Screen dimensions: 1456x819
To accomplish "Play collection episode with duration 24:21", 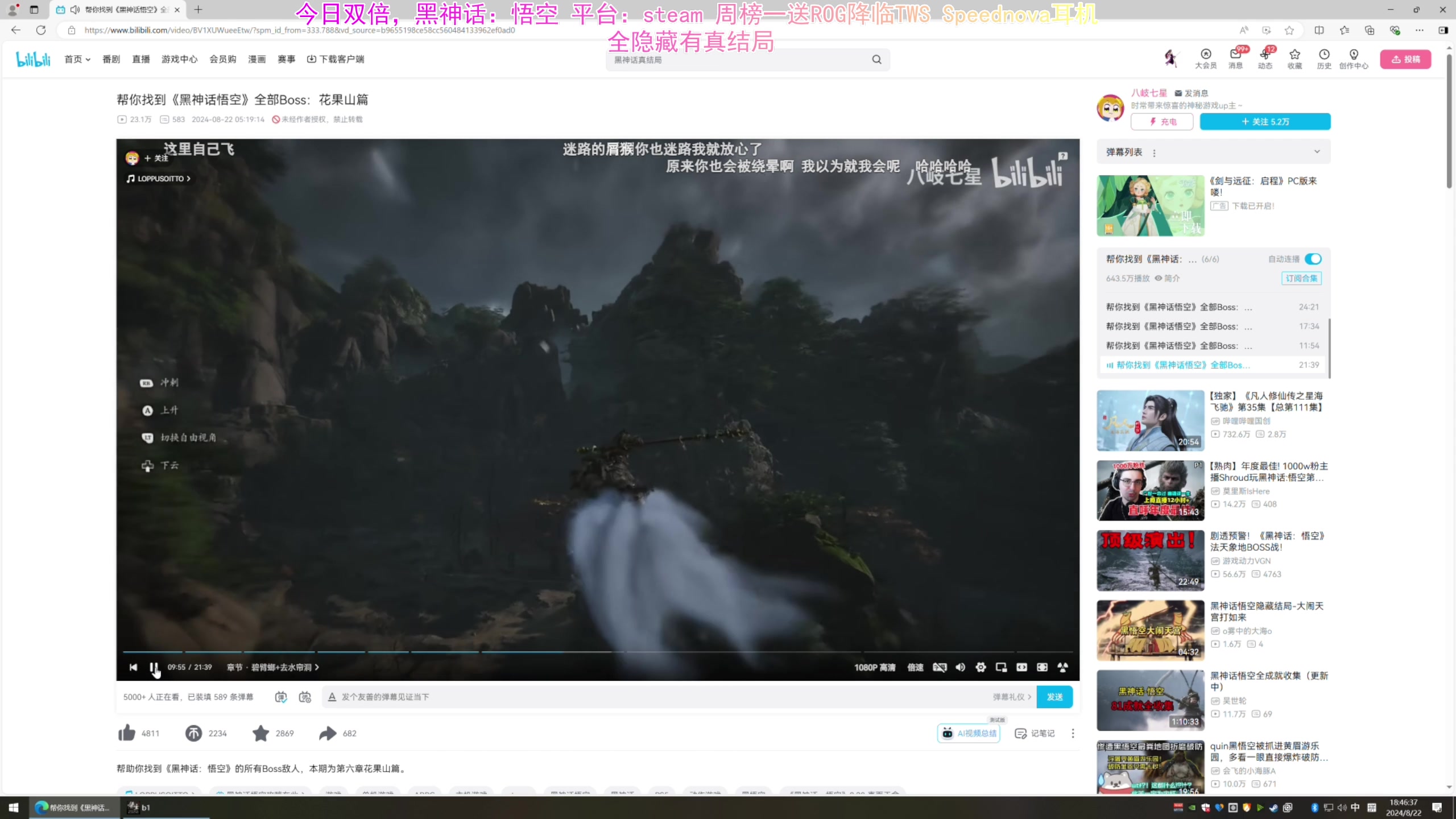I will (x=1213, y=307).
